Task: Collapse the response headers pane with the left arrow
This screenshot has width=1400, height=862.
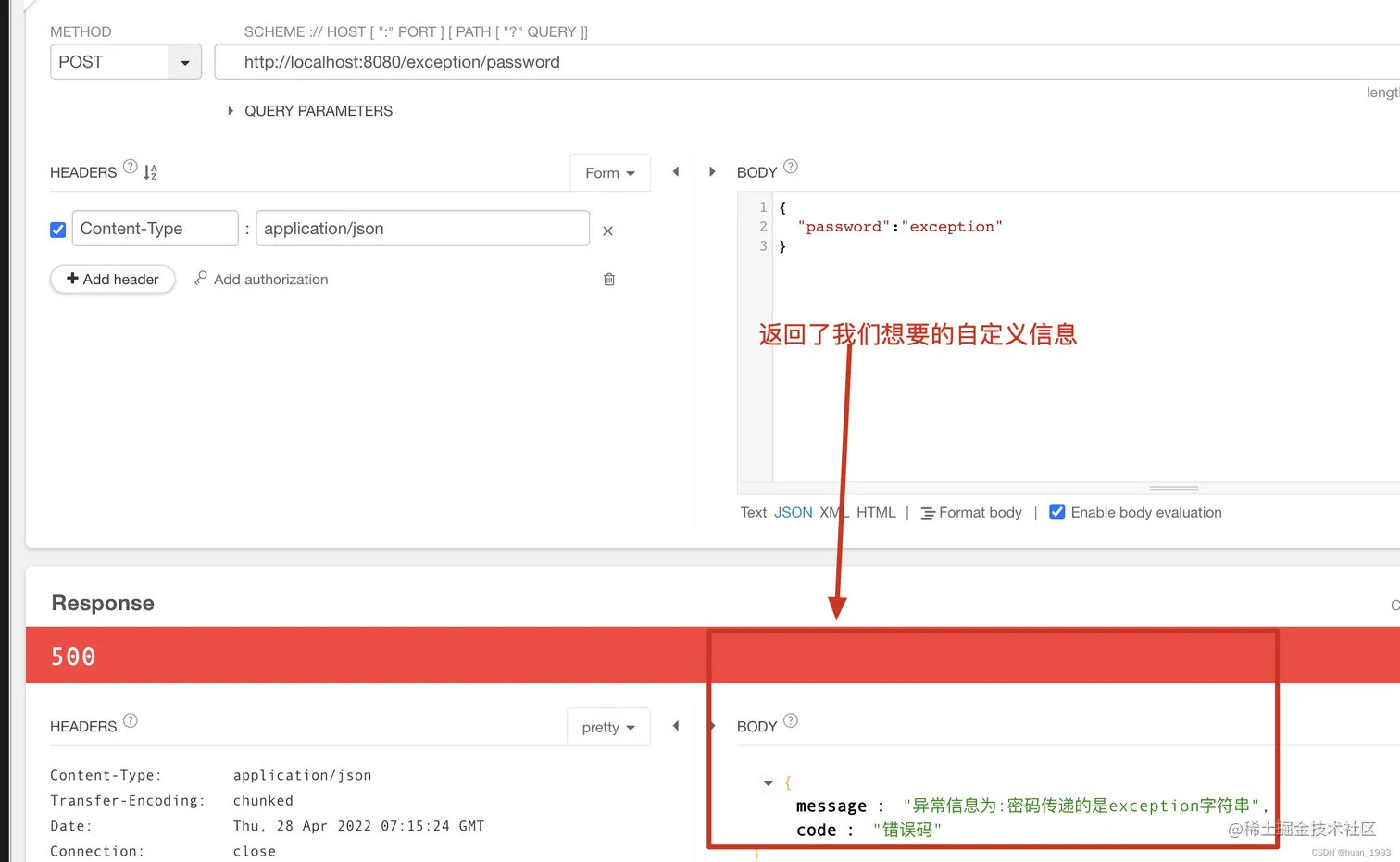Action: [676, 727]
